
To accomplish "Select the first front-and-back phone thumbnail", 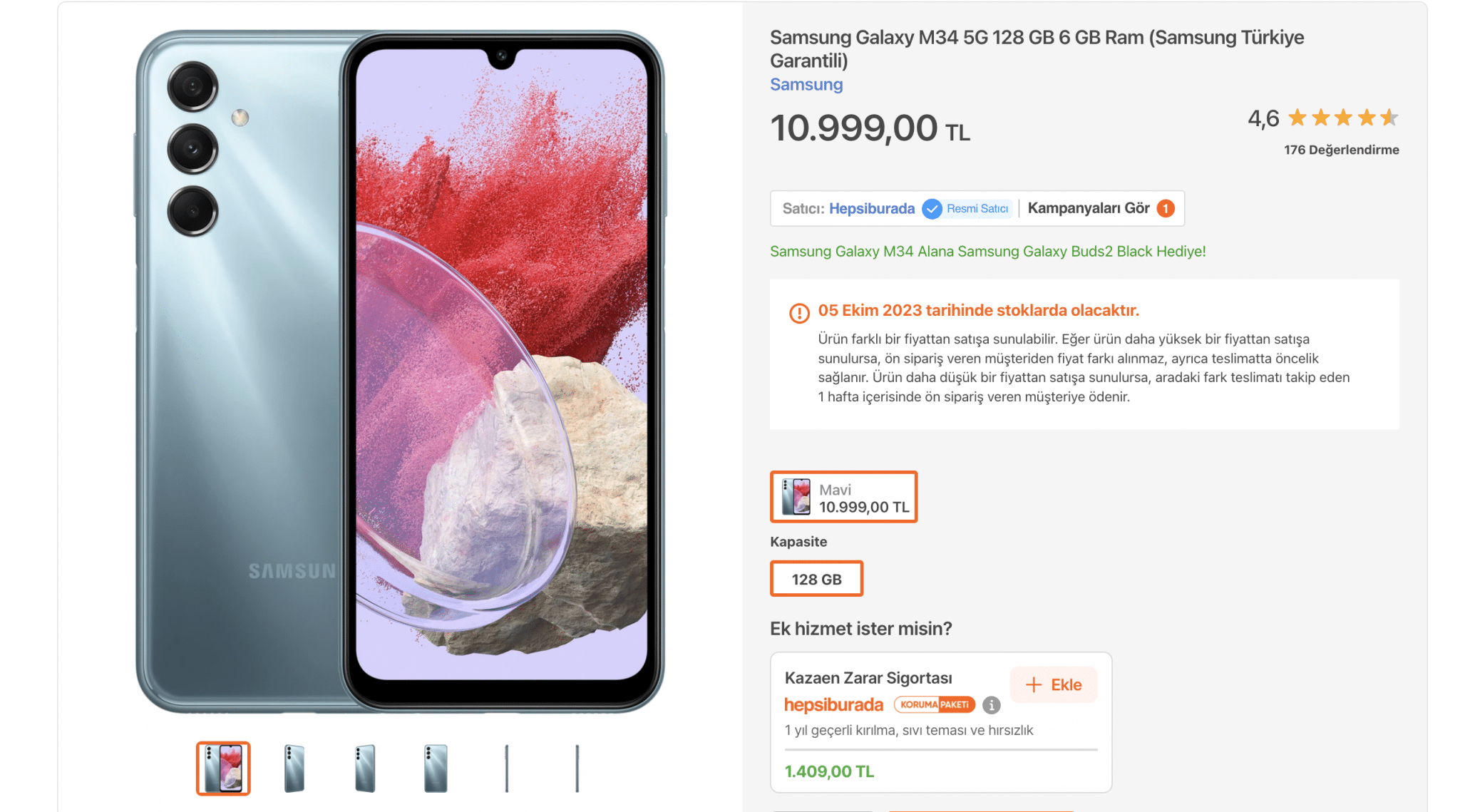I will tap(223, 768).
